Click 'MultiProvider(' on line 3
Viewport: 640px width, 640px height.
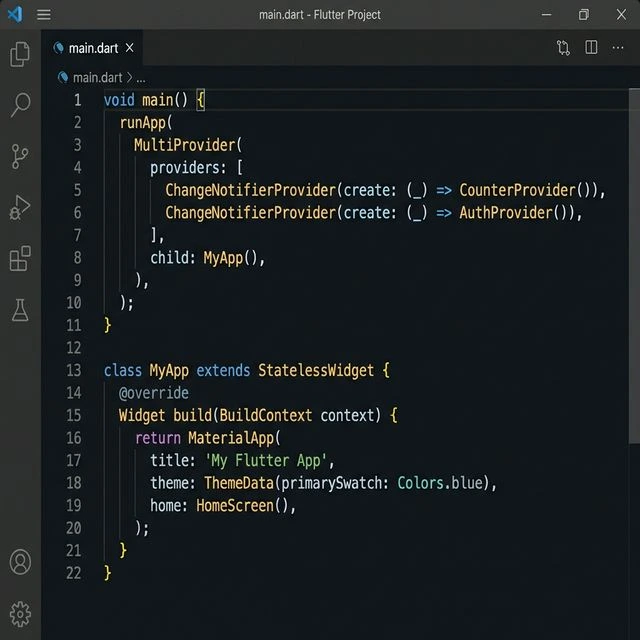point(188,145)
